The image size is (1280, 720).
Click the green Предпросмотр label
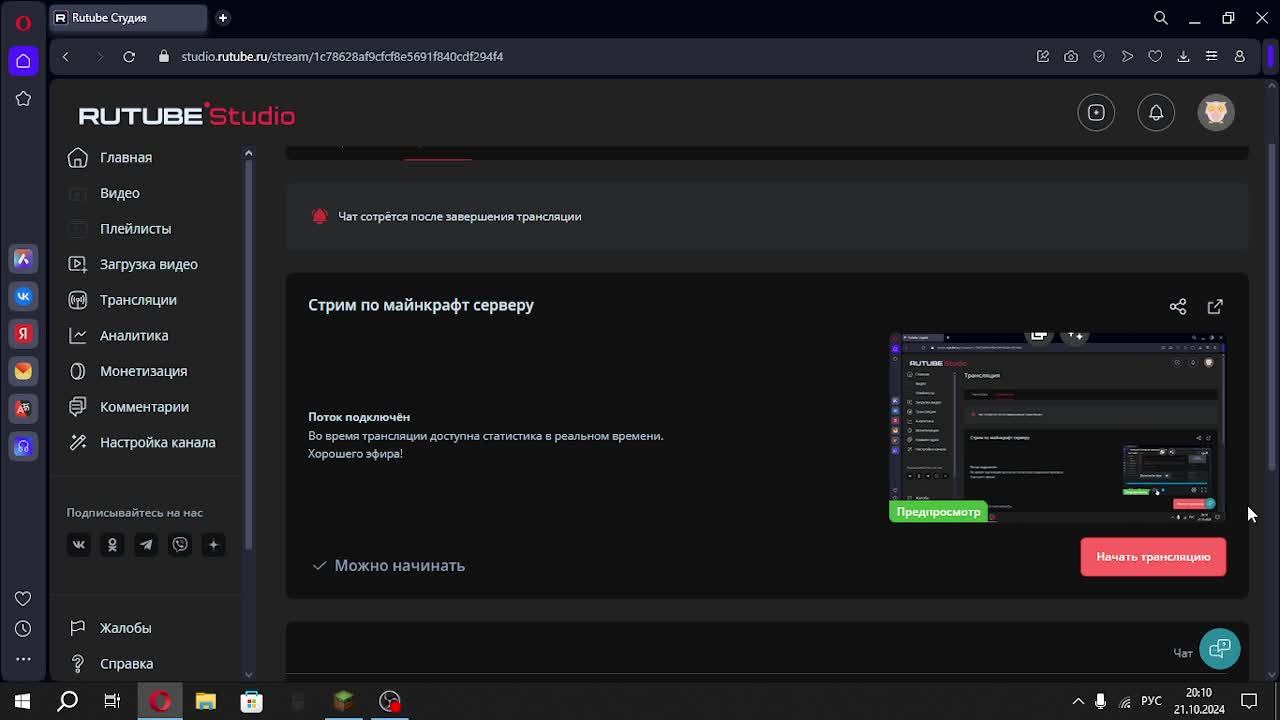click(x=938, y=512)
